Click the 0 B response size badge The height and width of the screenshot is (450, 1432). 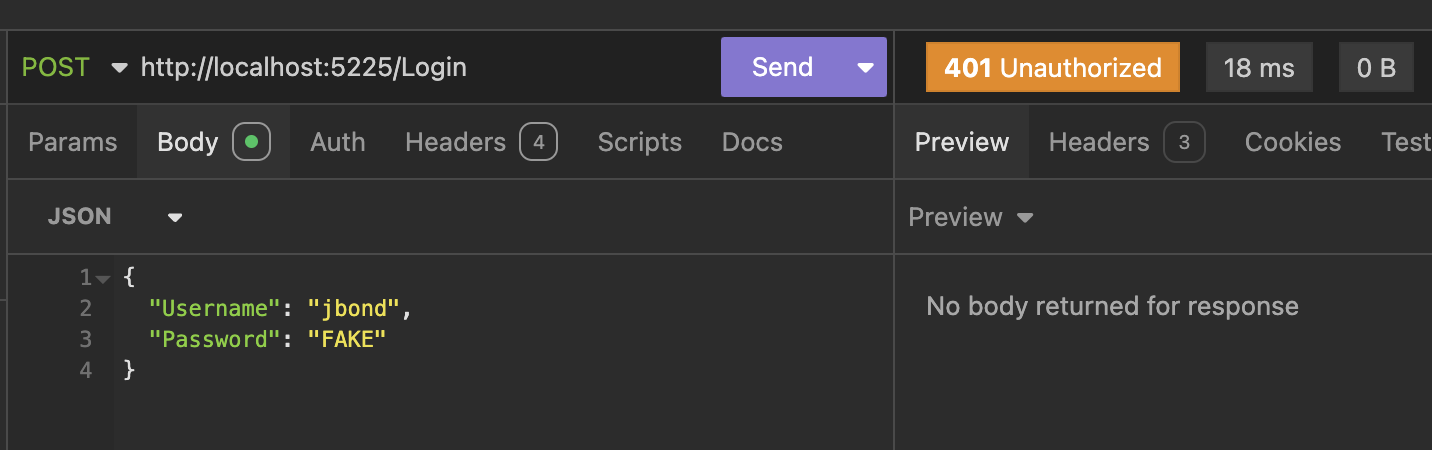tap(1375, 68)
